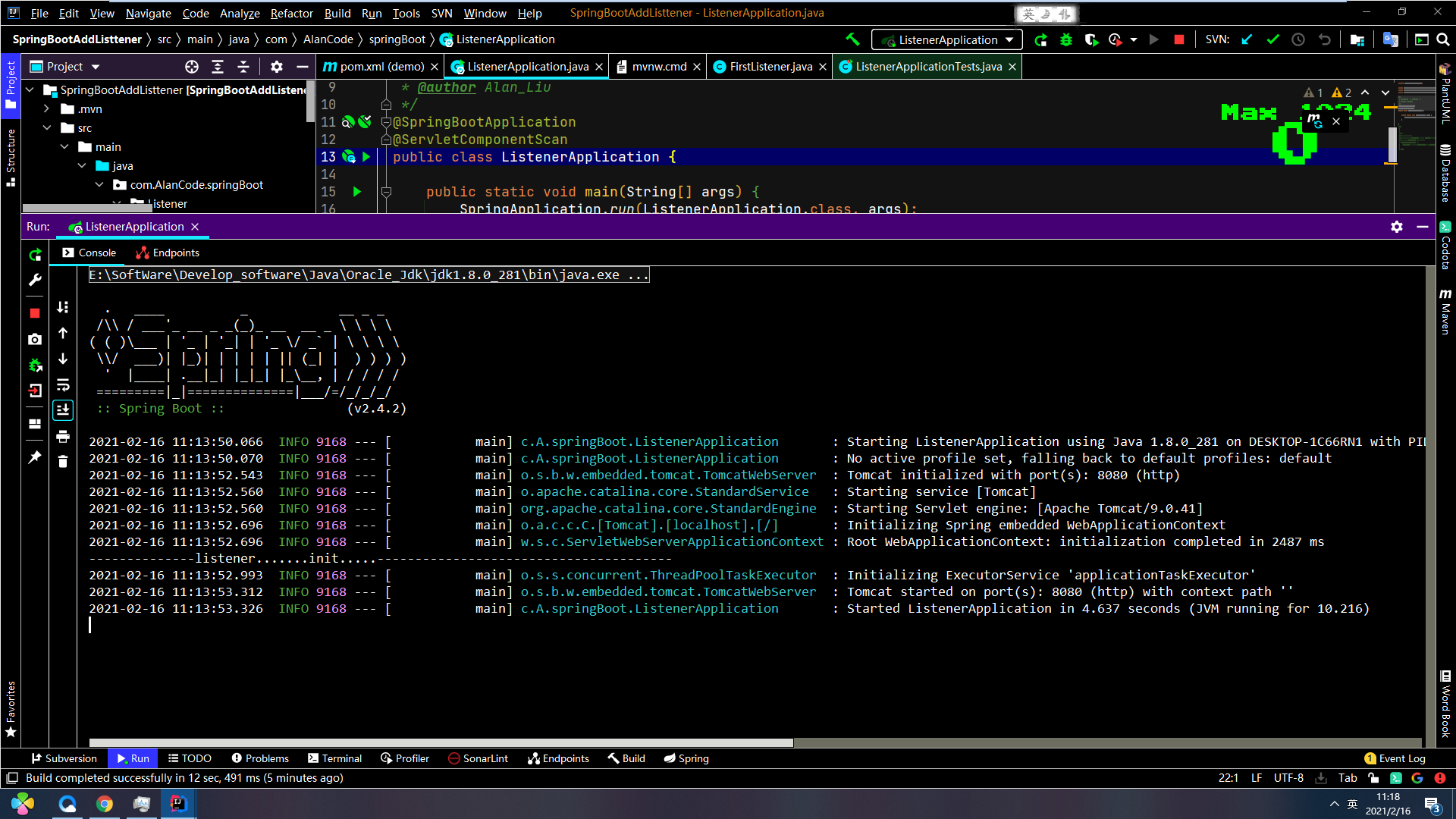Toggle the Codota tool window on right stripe

click(x=1445, y=246)
